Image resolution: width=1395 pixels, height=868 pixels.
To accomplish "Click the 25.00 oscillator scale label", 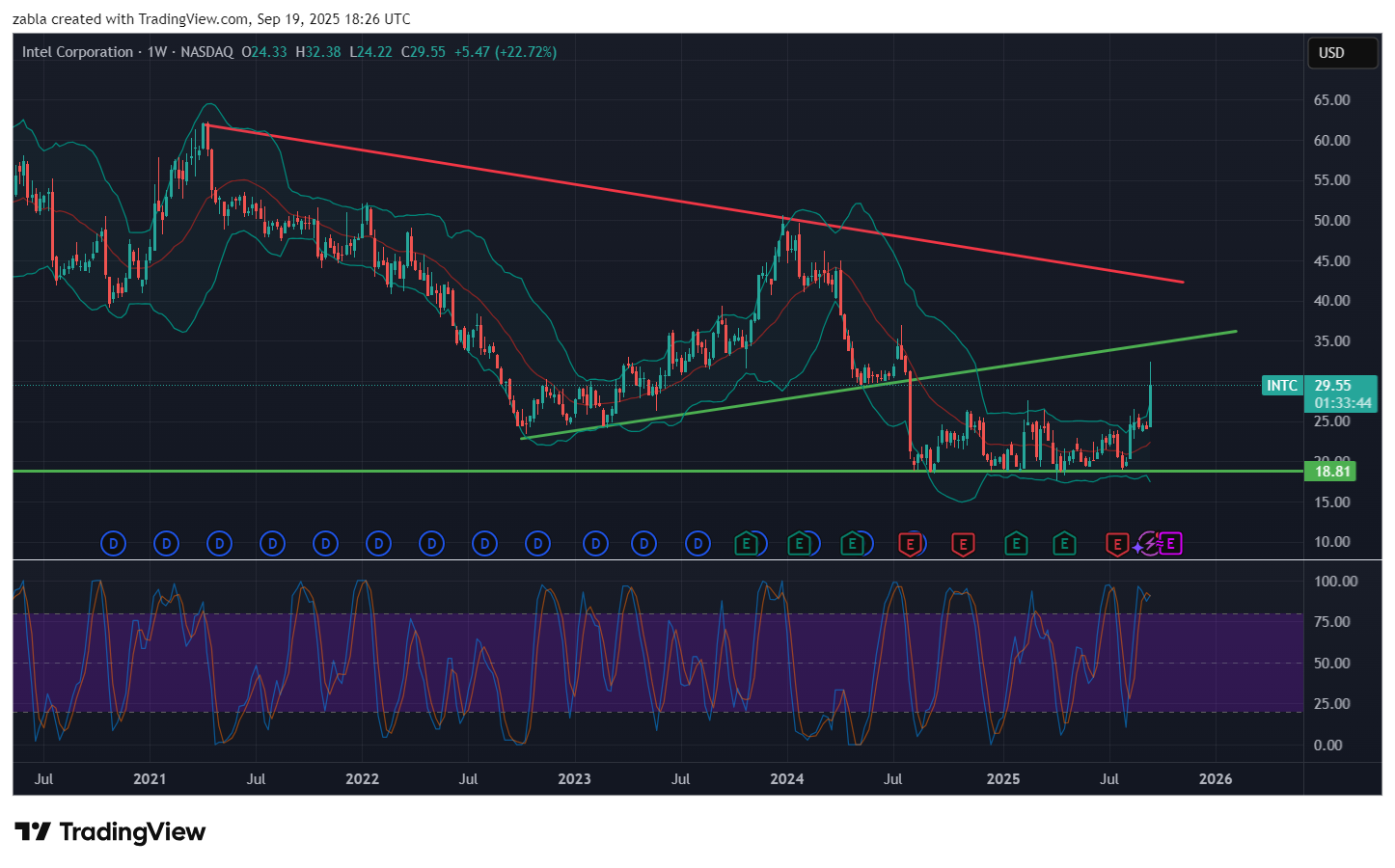I will point(1331,704).
